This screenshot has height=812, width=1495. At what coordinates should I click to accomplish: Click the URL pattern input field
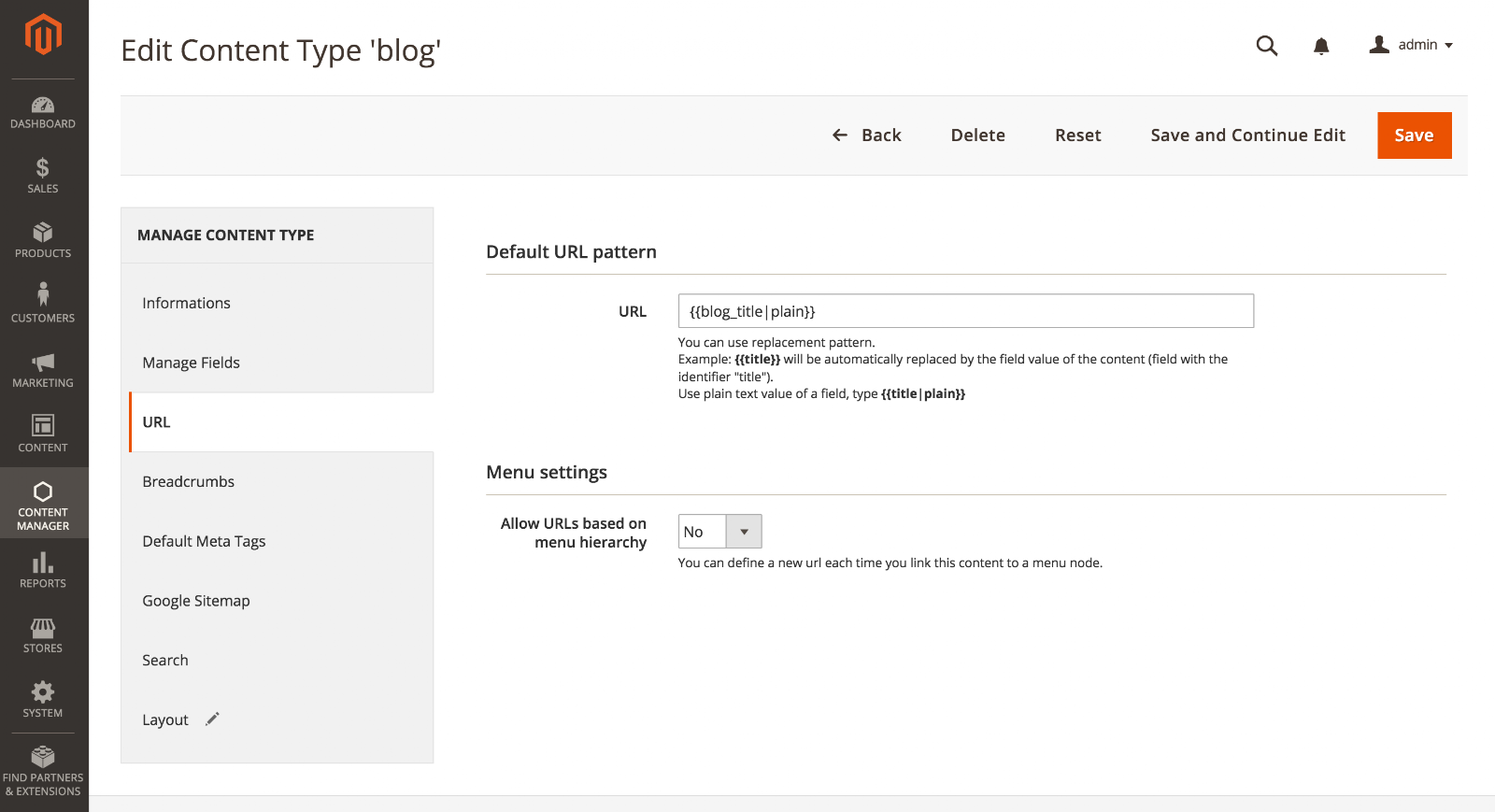coord(965,311)
